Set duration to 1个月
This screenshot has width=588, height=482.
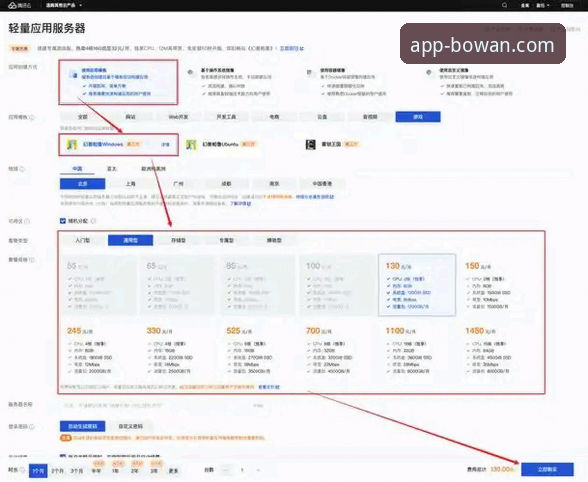(38, 470)
